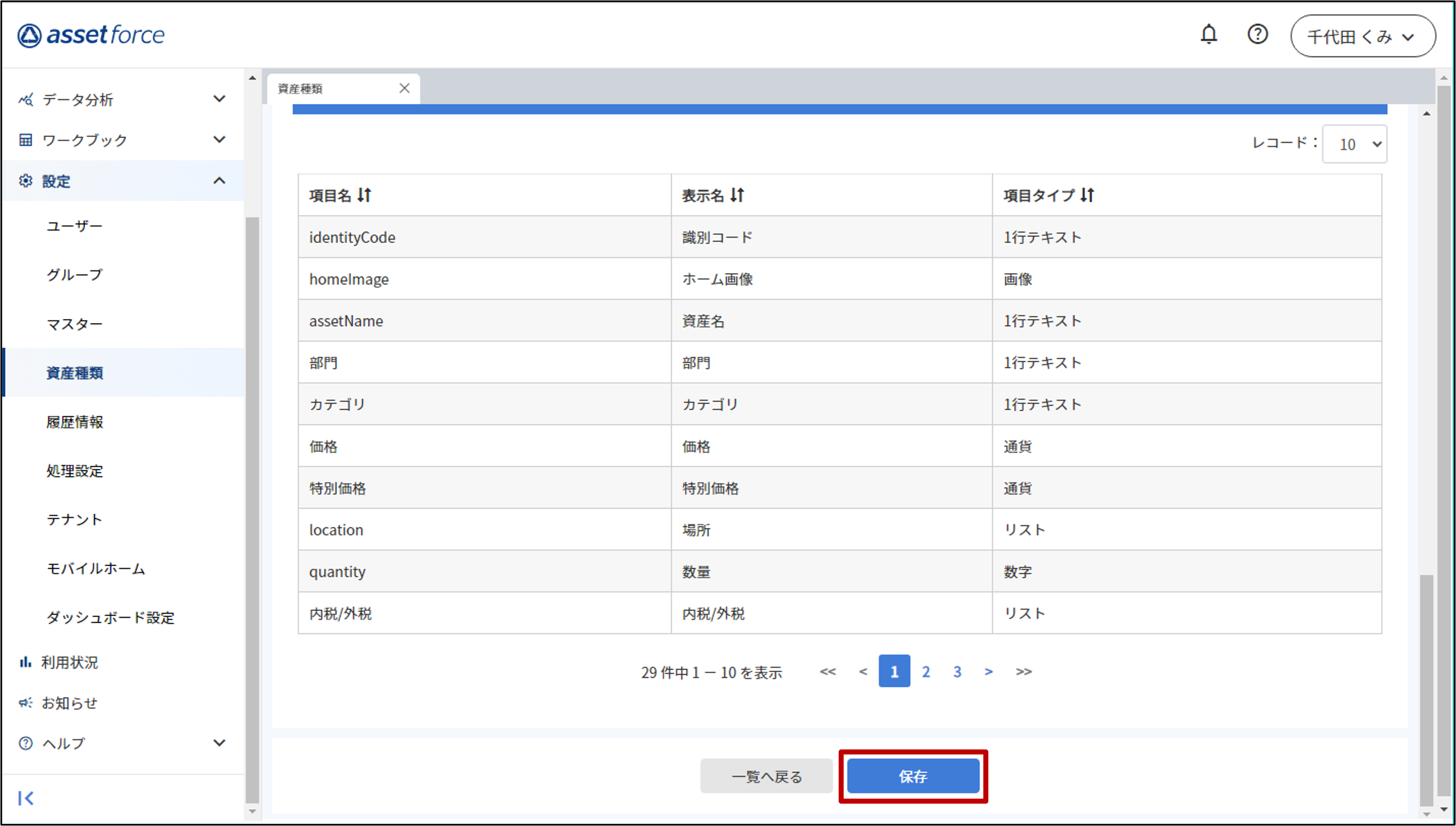Open the レコード count dropdown

(1354, 144)
